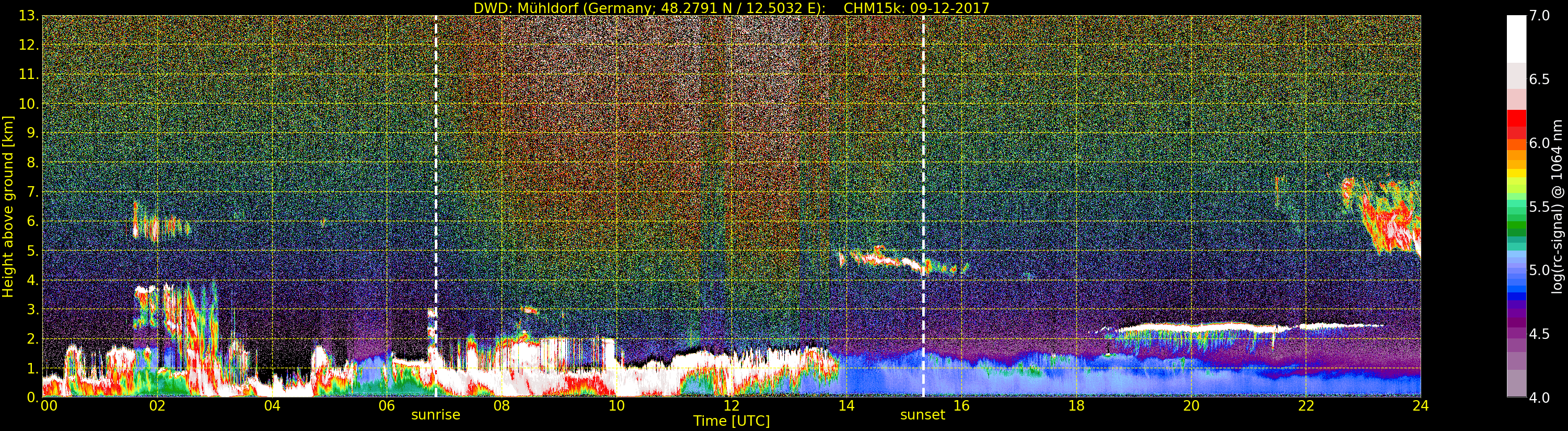Image resolution: width=1568 pixels, height=431 pixels.
Task: Click the "18" tick on the time axis
Action: (1076, 406)
